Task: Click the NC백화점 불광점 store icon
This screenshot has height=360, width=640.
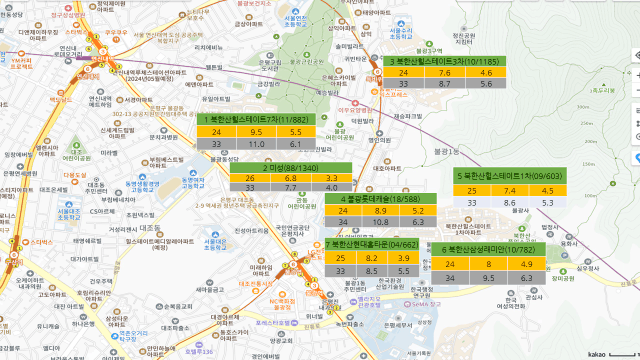Action: pyautogui.click(x=282, y=295)
